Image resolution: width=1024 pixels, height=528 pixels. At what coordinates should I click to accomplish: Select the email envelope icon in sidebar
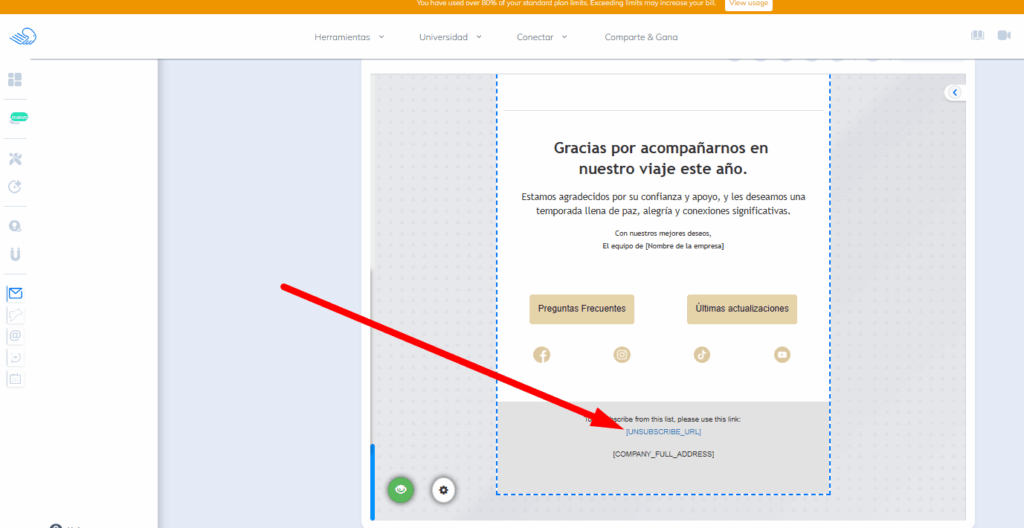pos(15,294)
